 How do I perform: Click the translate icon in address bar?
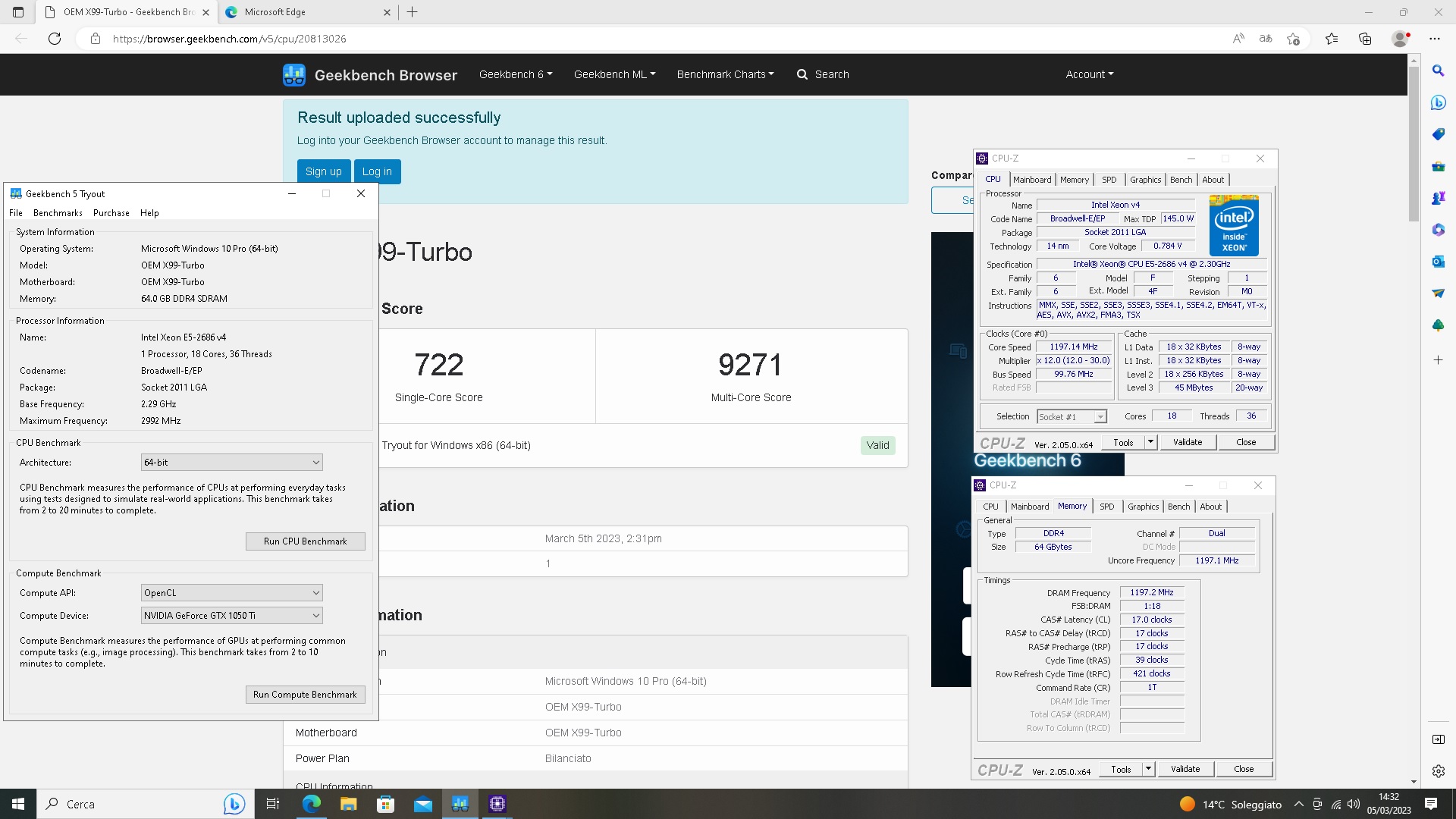1266,39
